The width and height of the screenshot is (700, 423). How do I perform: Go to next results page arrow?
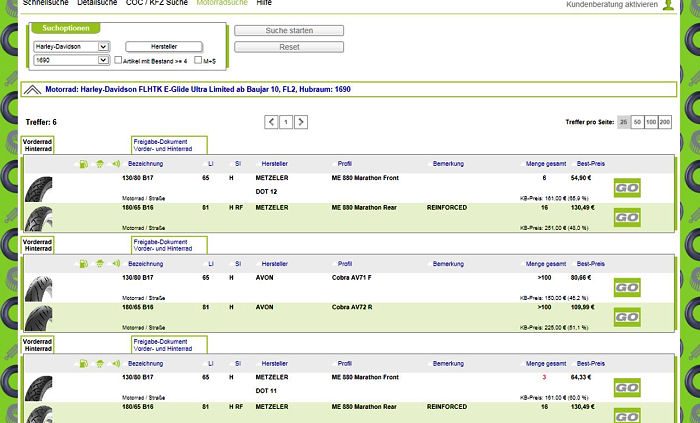pos(301,122)
